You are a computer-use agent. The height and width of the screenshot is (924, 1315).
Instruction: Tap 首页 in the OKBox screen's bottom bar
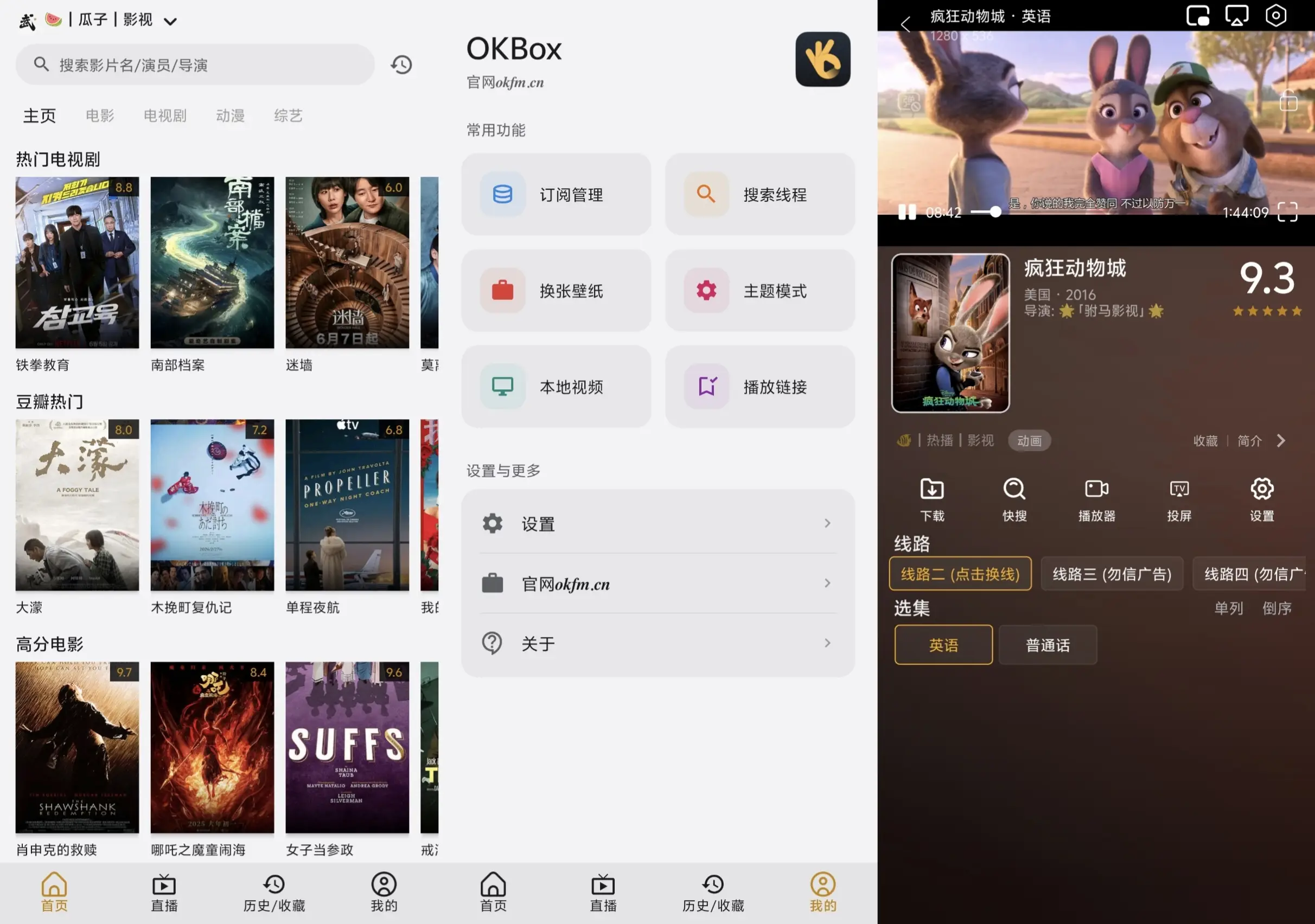coord(493,892)
